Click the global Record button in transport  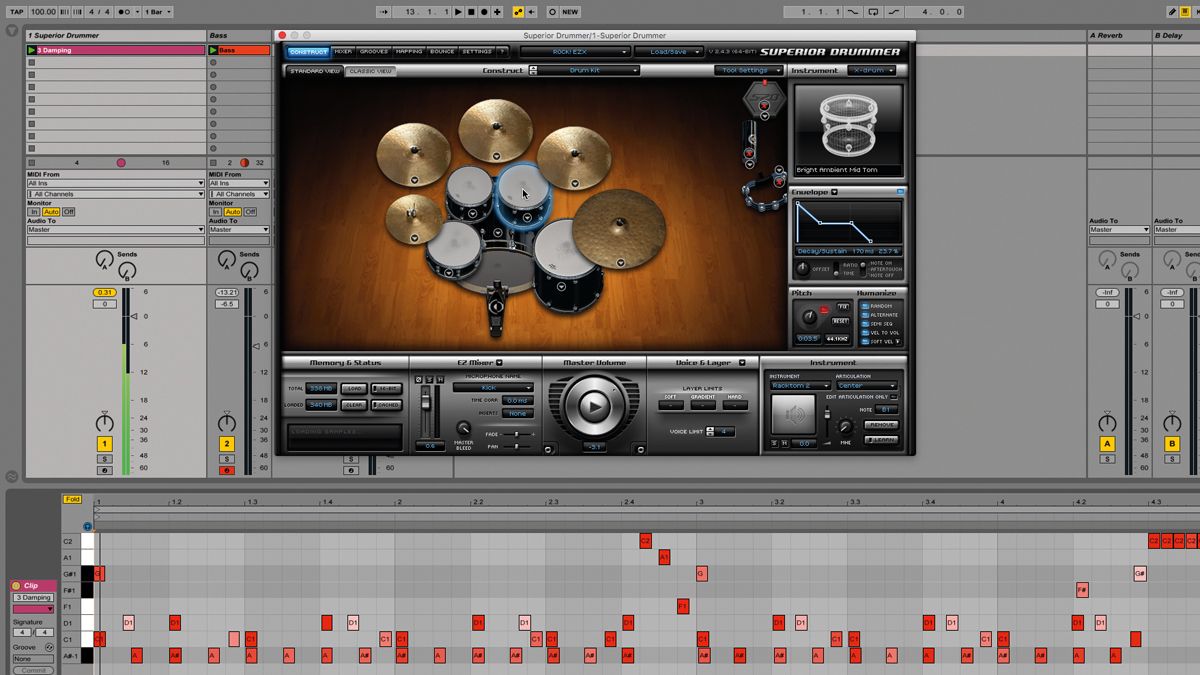(x=483, y=9)
